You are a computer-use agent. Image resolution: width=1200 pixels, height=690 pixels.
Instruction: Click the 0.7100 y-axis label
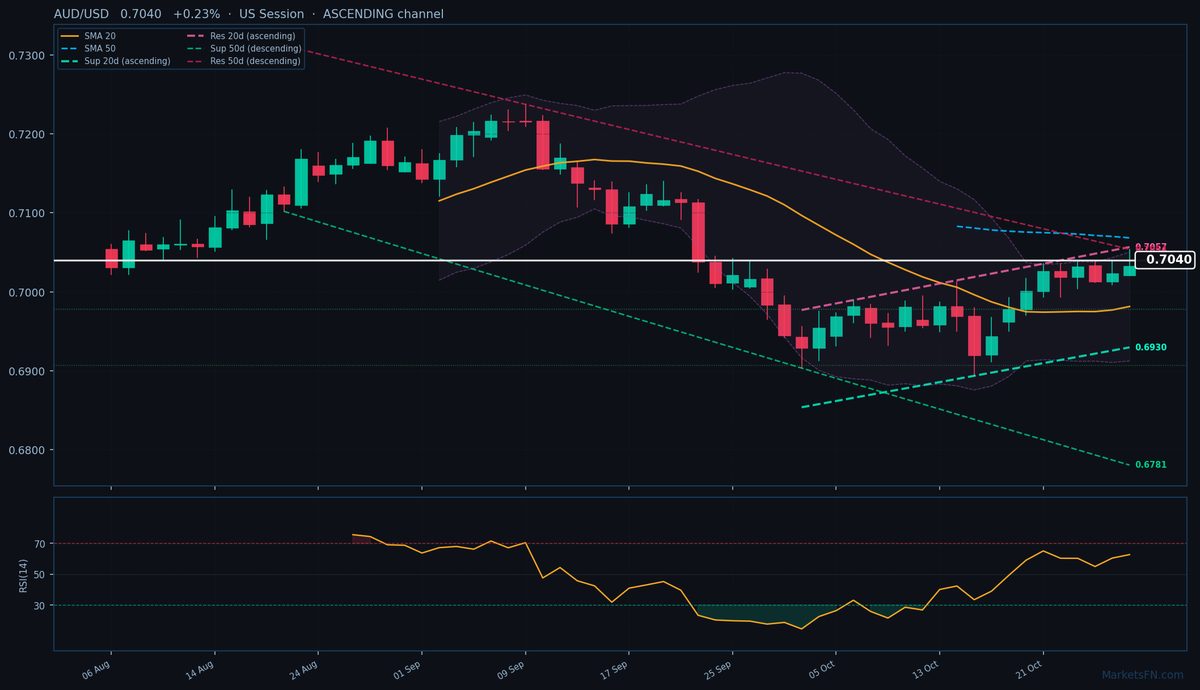coord(26,213)
